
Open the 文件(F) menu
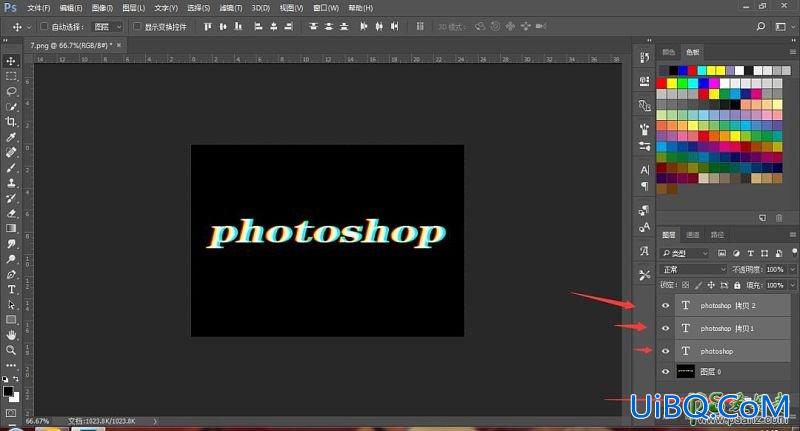[39, 8]
